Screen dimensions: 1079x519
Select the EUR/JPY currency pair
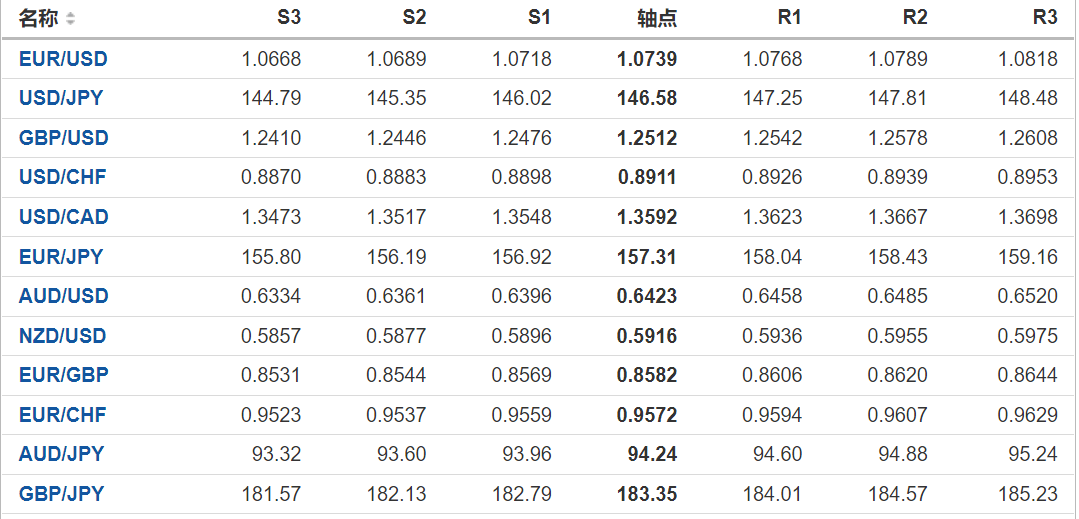coord(61,257)
